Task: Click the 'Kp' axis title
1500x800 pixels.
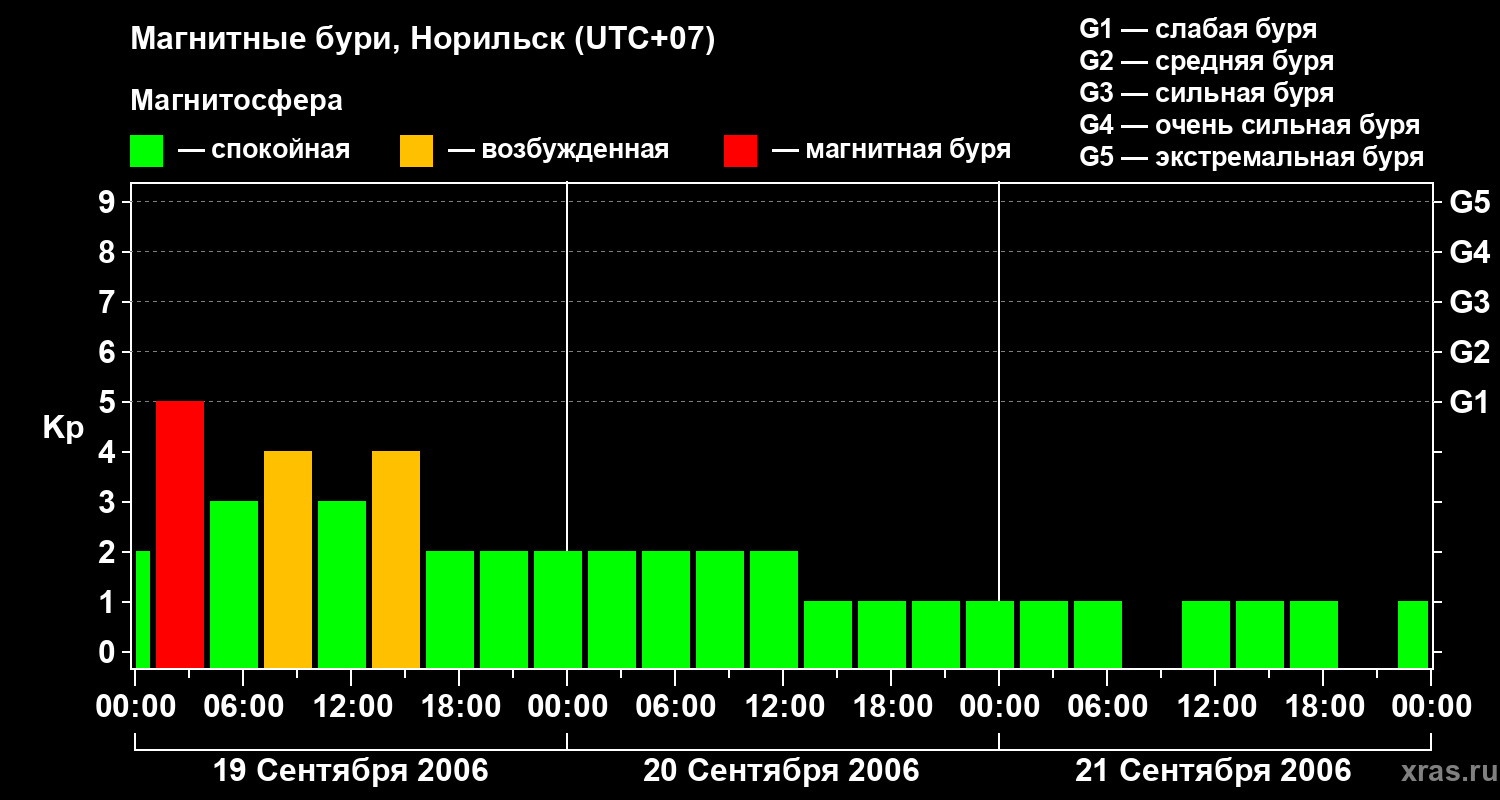Action: (x=63, y=427)
